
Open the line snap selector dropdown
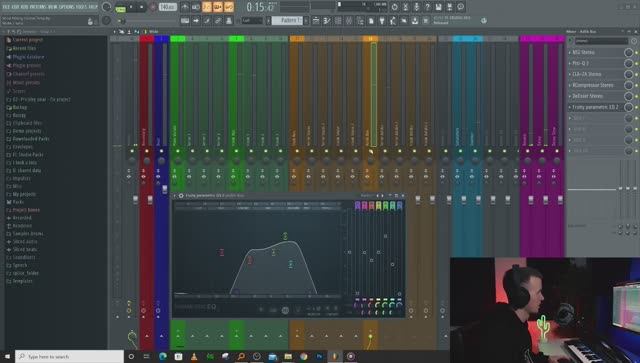252,20
